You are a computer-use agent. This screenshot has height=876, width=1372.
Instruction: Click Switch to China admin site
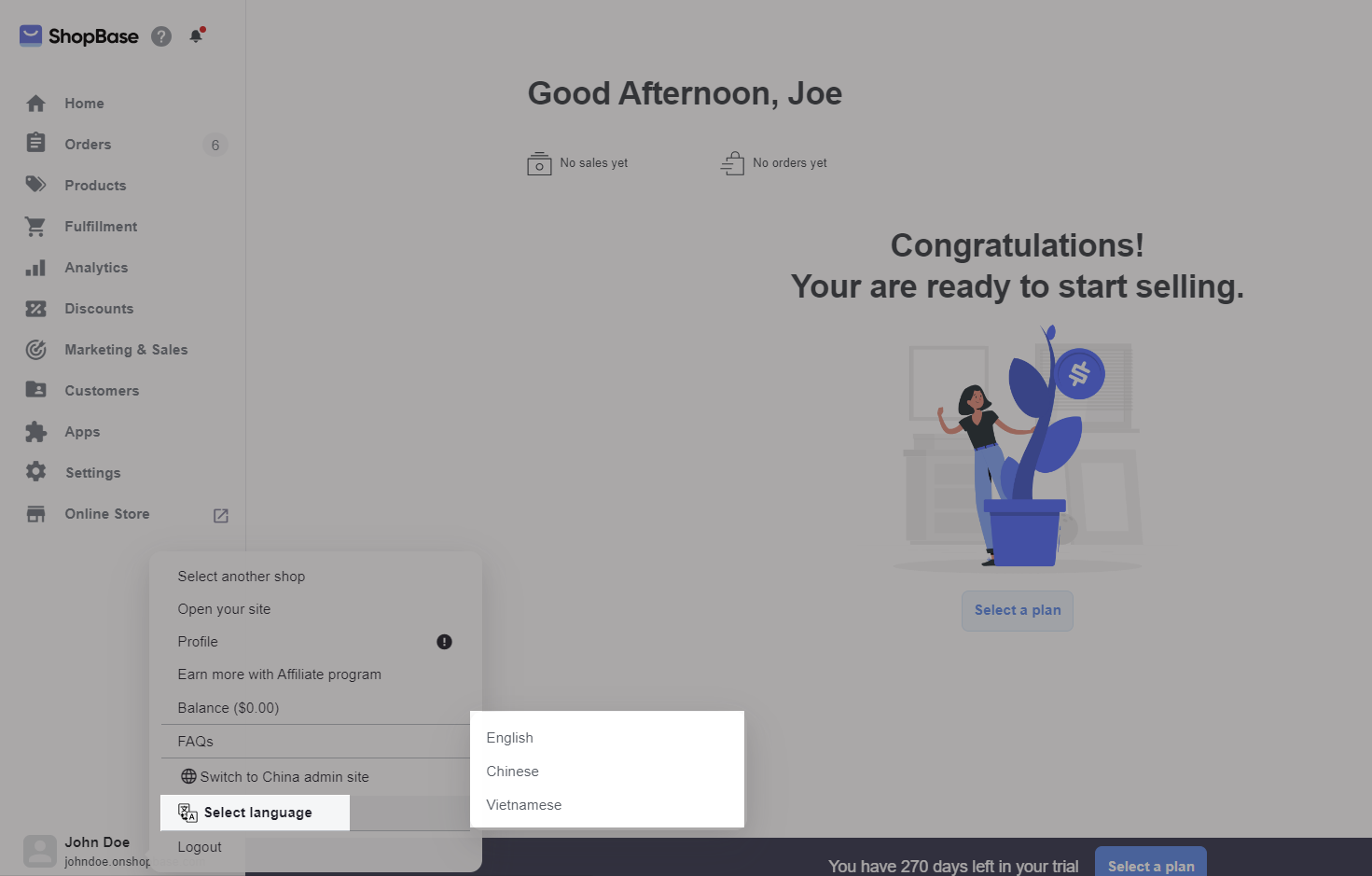(284, 777)
